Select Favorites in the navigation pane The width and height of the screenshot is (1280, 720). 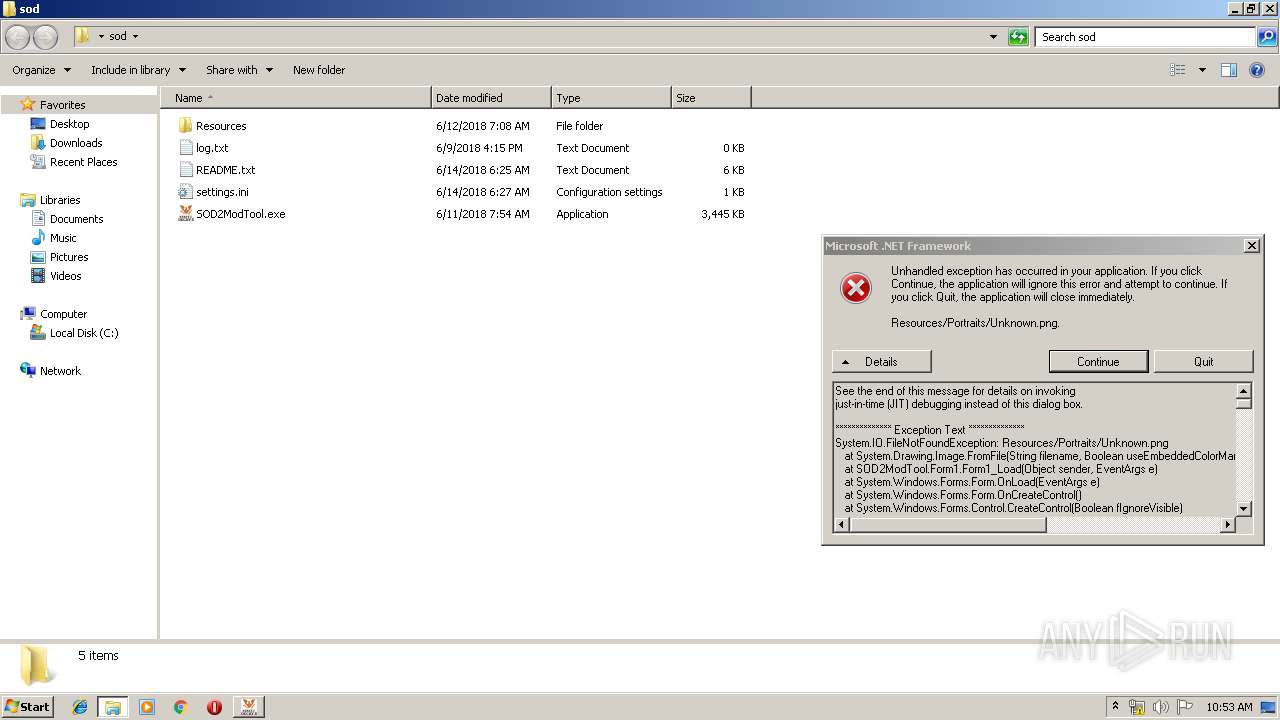pos(62,105)
